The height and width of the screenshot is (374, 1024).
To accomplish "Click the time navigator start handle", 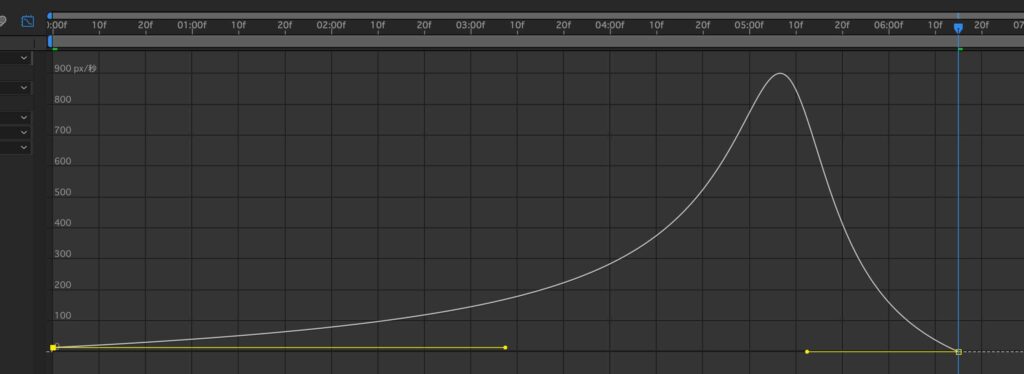I will point(50,16).
